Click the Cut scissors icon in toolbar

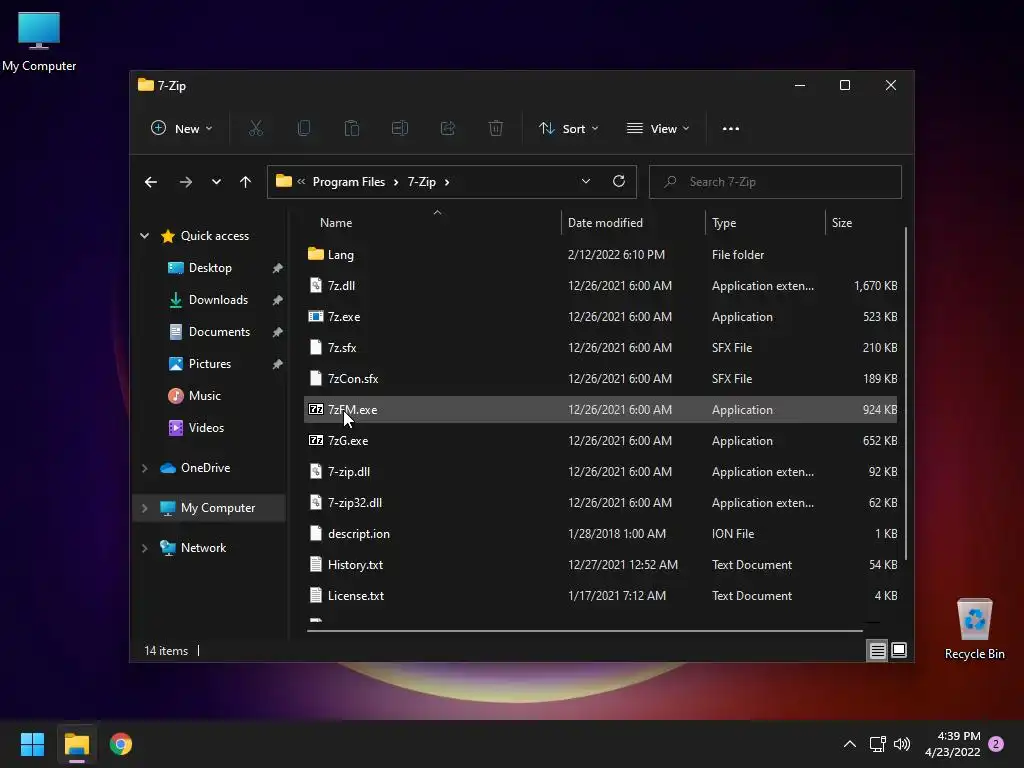click(x=255, y=129)
